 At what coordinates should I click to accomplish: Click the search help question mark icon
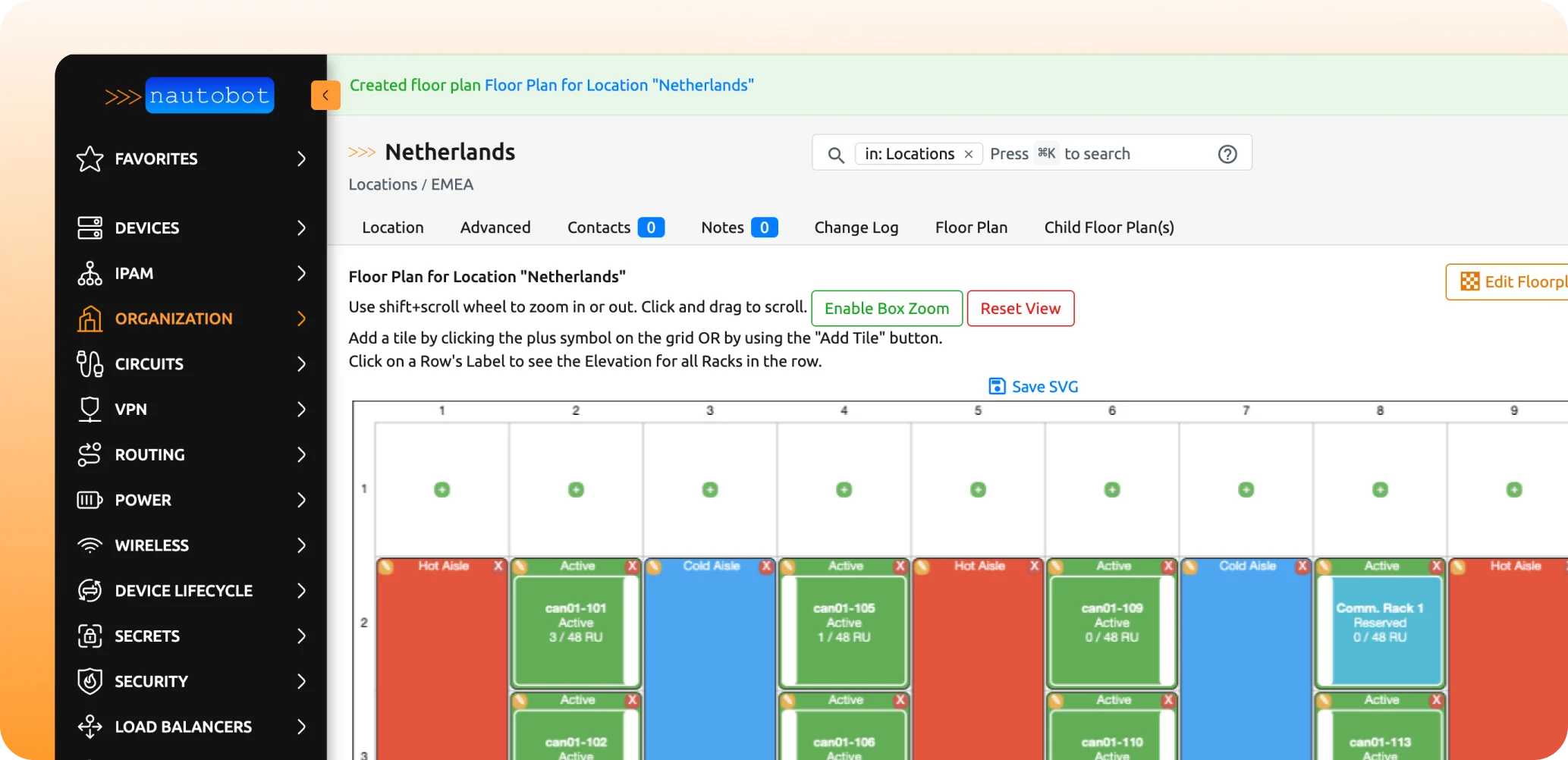(x=1227, y=154)
